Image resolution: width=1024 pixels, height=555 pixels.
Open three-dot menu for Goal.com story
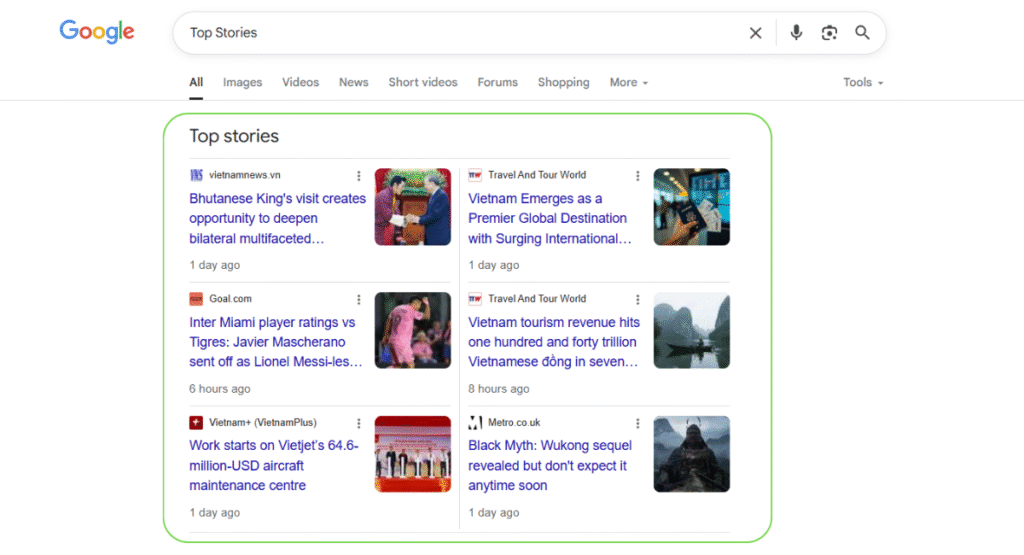359,299
